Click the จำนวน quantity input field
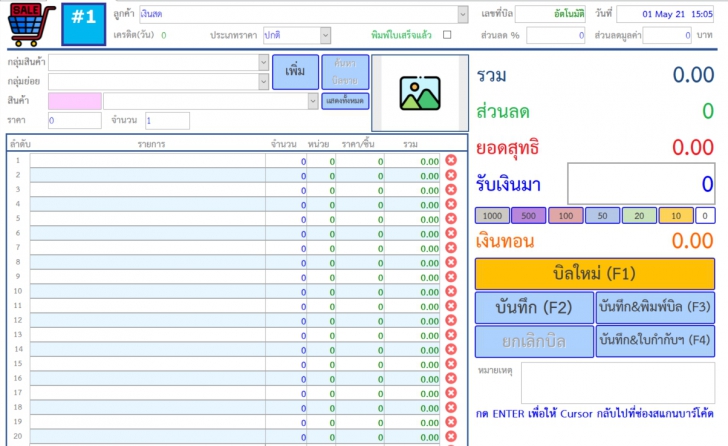This screenshot has height=446, width=728. point(167,121)
